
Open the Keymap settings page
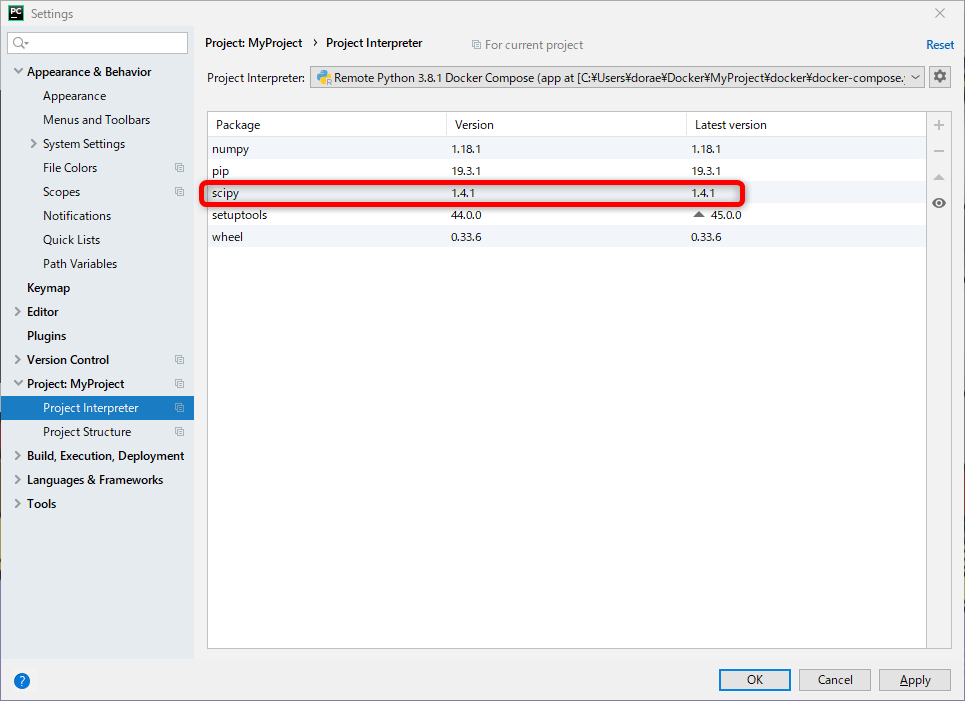(49, 288)
